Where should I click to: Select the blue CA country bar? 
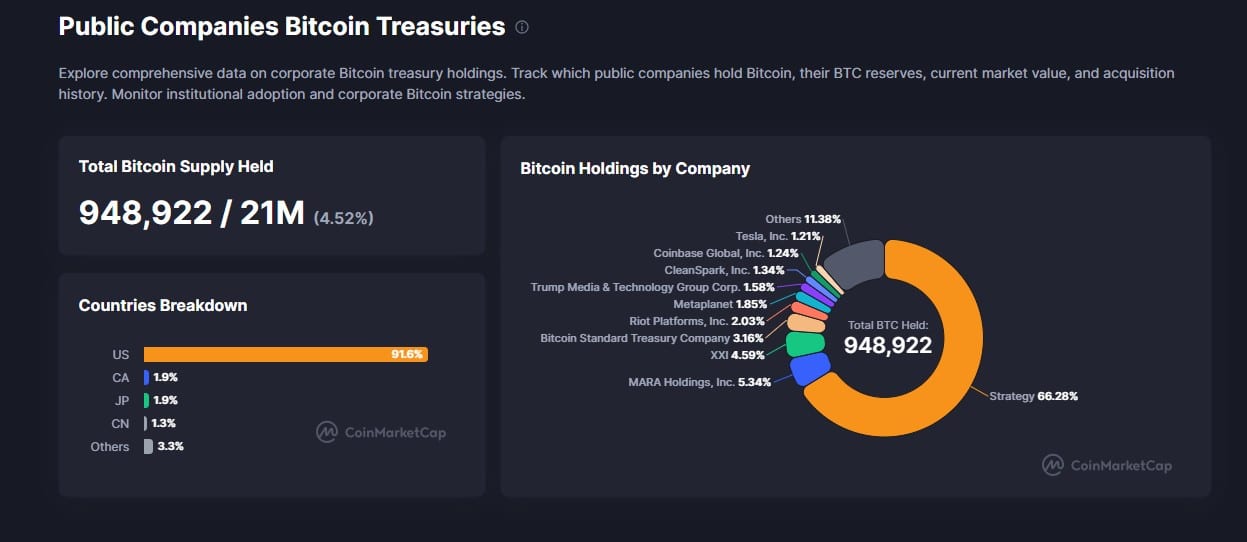point(146,377)
